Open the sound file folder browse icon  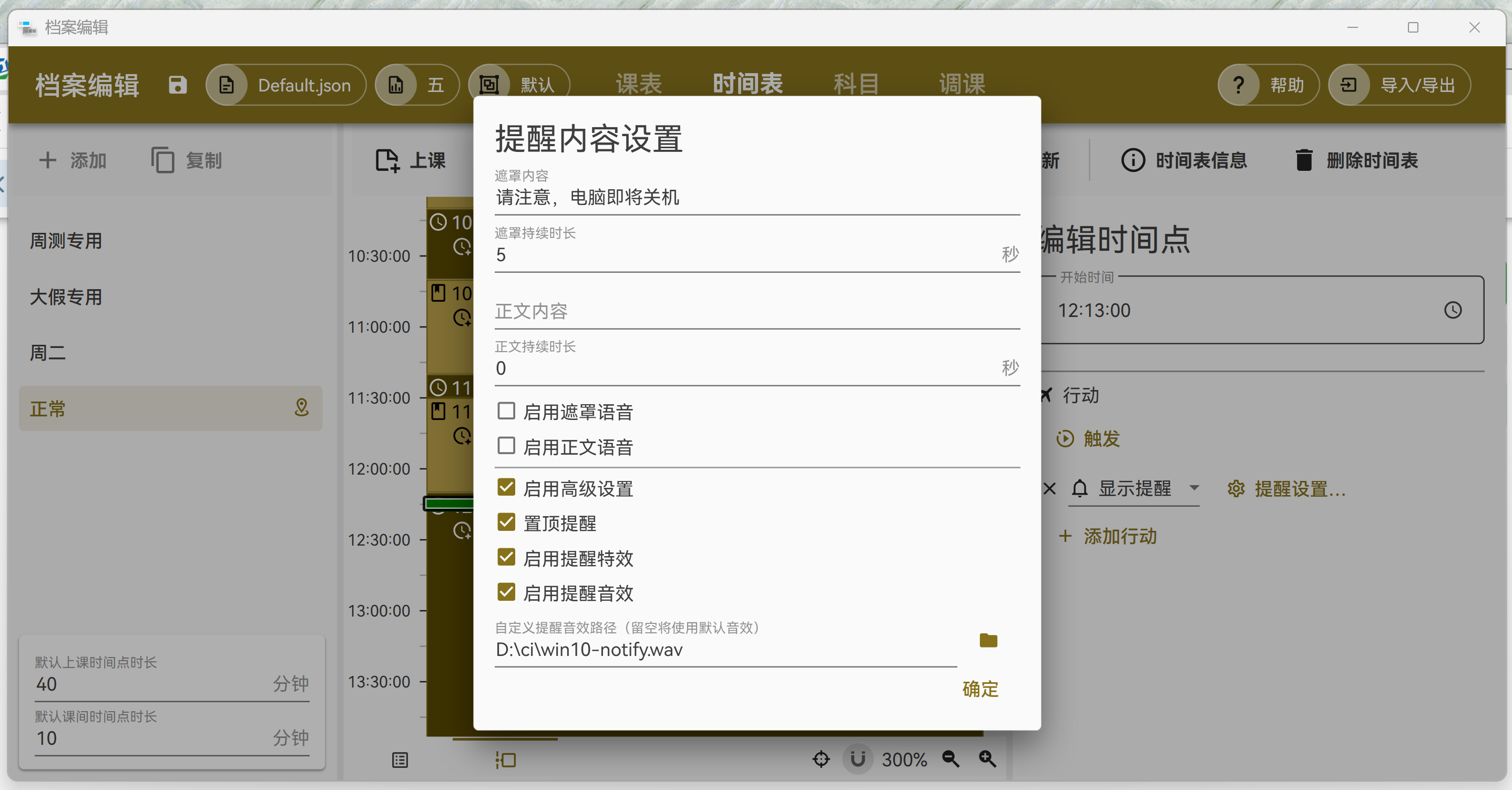988,640
